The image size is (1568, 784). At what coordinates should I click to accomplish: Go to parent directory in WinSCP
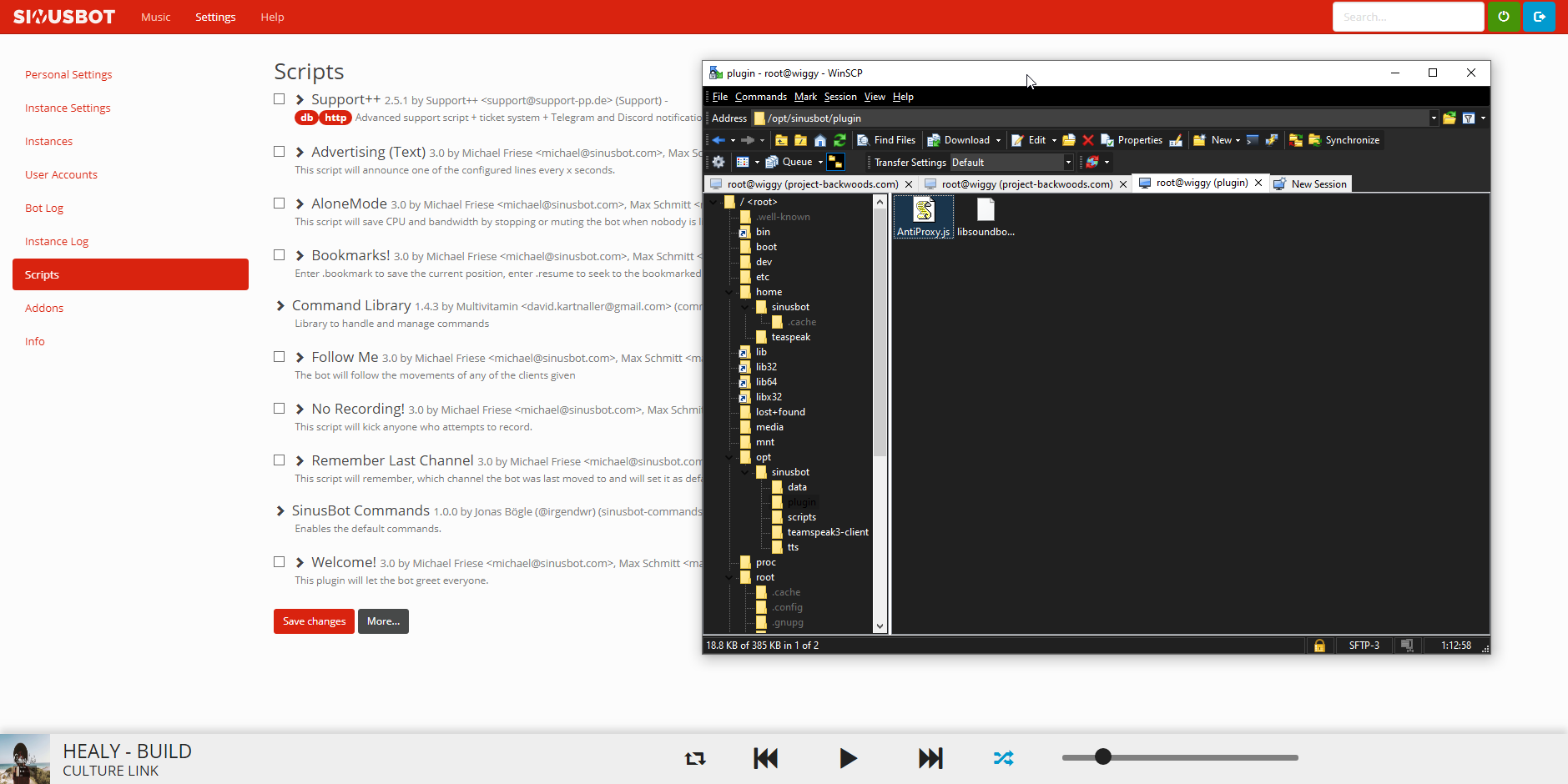[781, 140]
